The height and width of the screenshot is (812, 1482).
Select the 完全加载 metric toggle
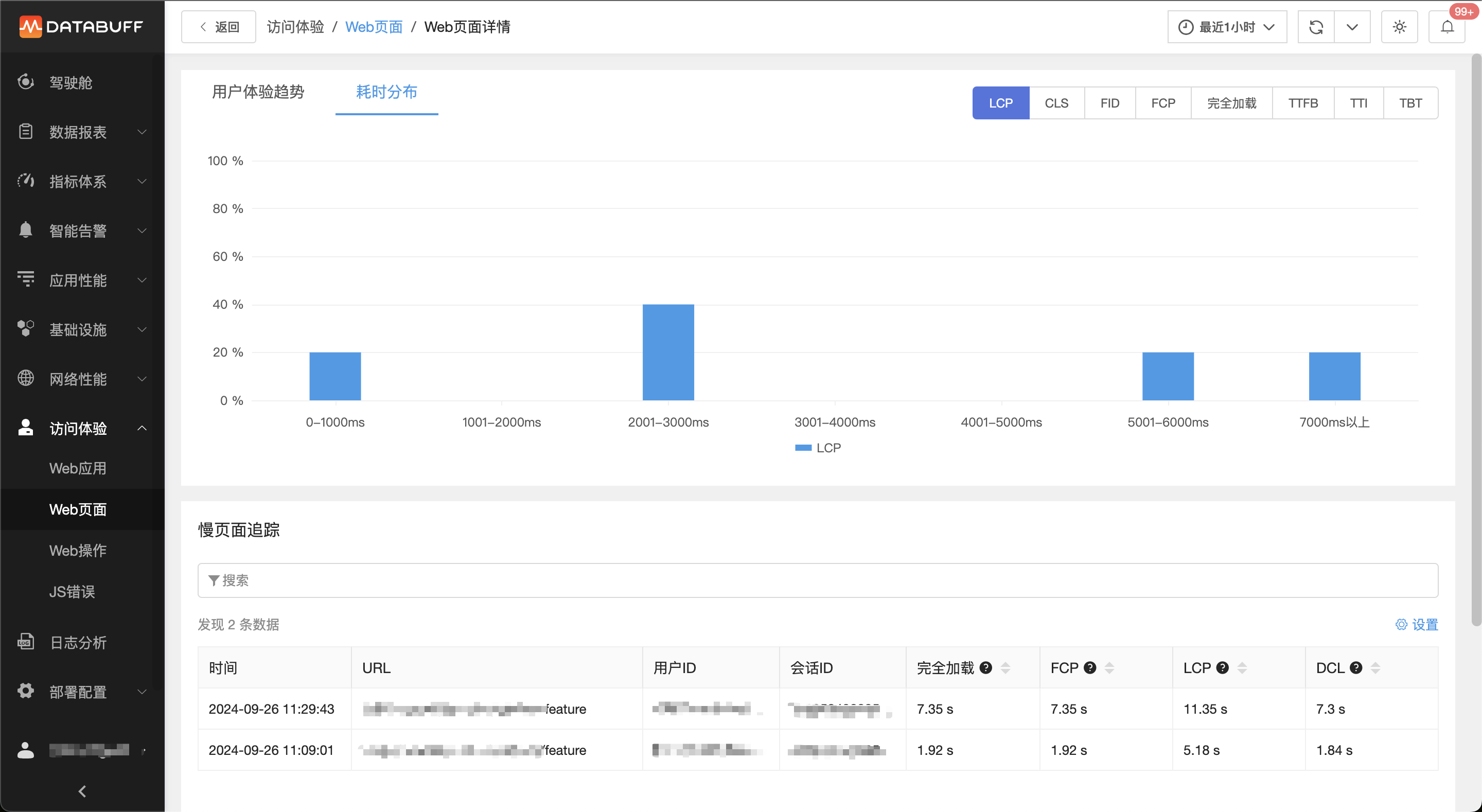1232,103
